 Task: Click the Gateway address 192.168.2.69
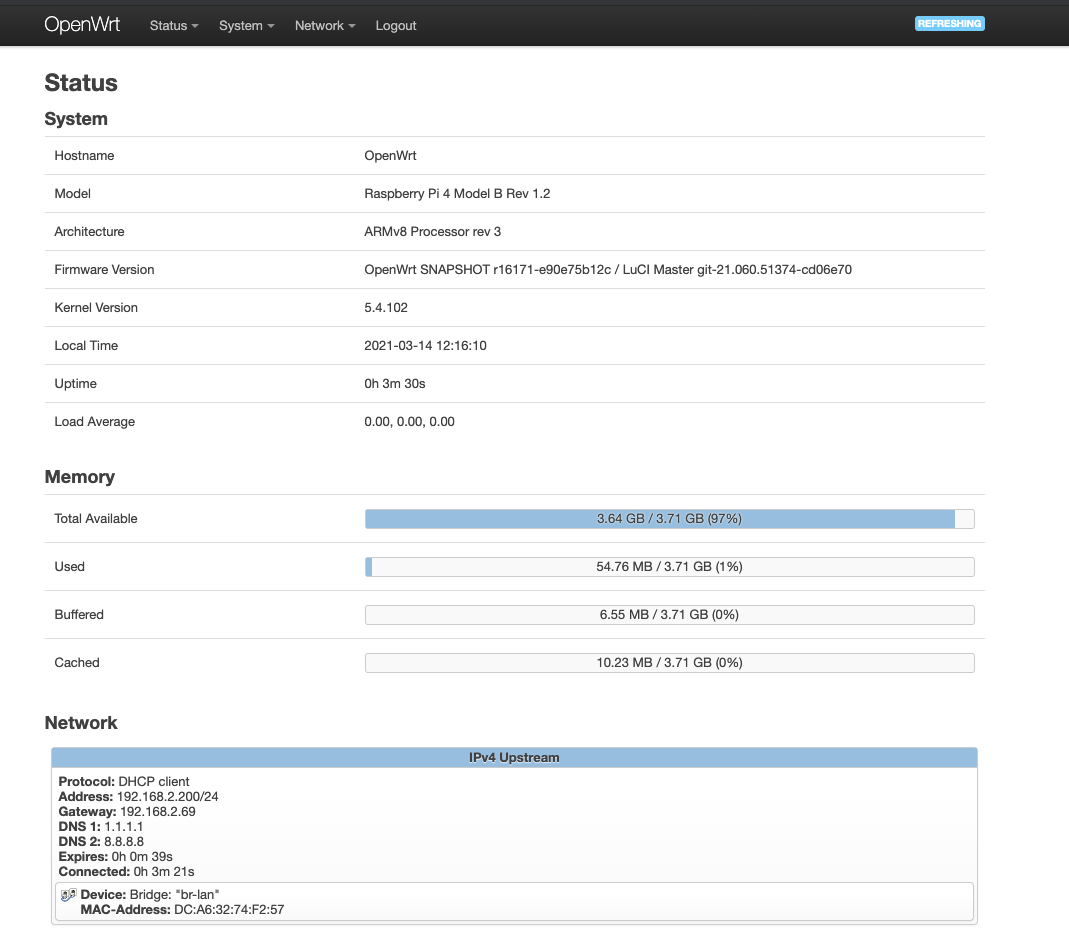pyautogui.click(x=158, y=811)
